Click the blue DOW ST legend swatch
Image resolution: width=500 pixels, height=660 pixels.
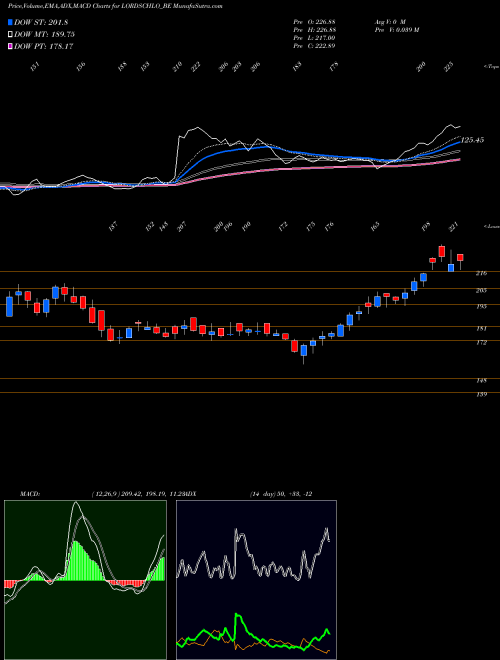click(10, 22)
